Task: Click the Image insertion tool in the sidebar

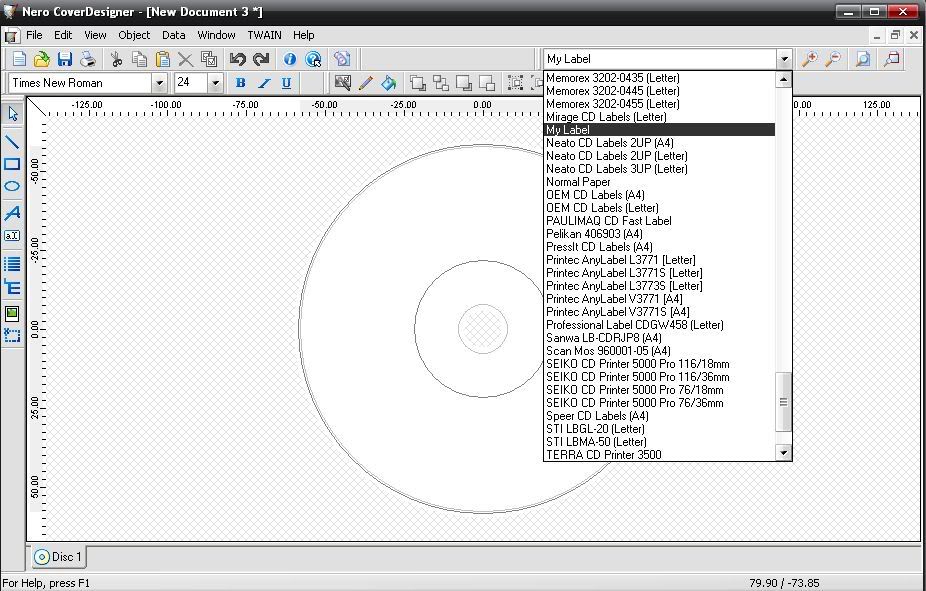Action: 13,313
